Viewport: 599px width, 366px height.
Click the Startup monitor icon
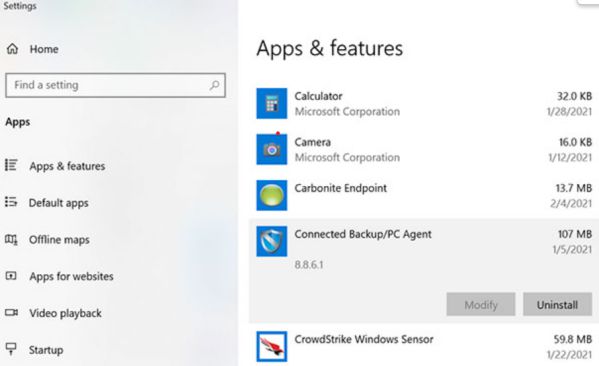11,349
